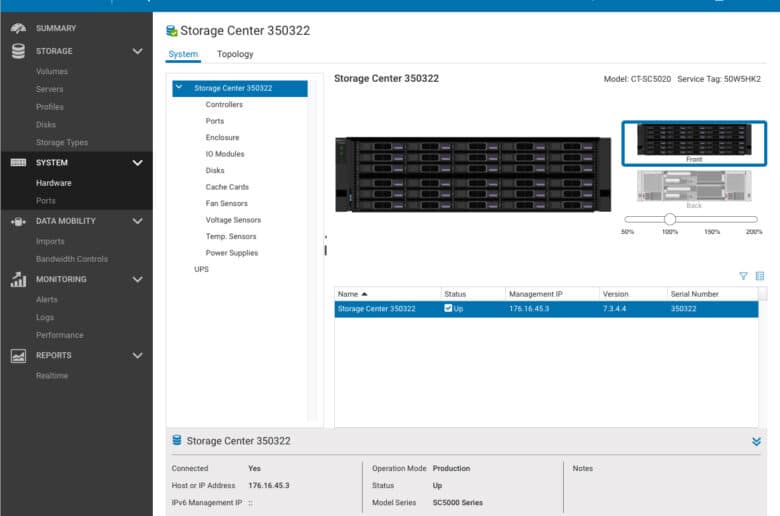Collapse details panel with double-chevron icon
Image resolution: width=780 pixels, height=516 pixels.
(756, 441)
